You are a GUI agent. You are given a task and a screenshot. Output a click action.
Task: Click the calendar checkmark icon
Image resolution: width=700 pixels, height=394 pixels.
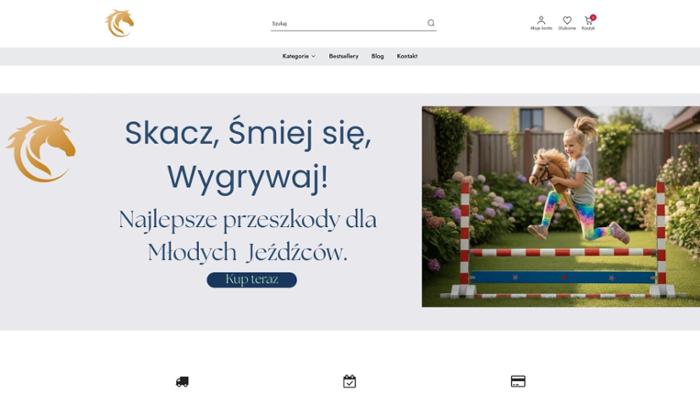tap(350, 382)
